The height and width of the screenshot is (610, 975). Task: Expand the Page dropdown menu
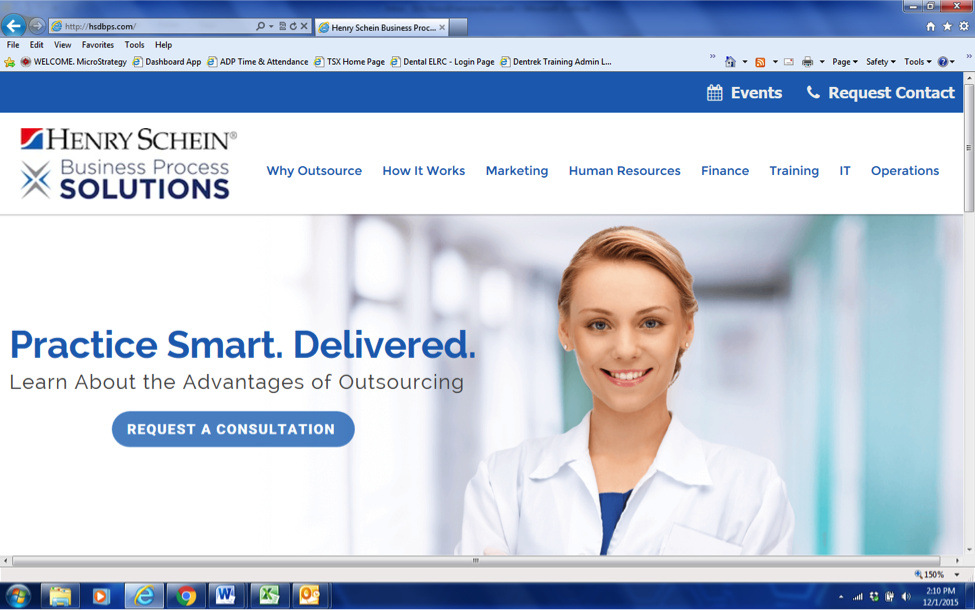tap(843, 61)
